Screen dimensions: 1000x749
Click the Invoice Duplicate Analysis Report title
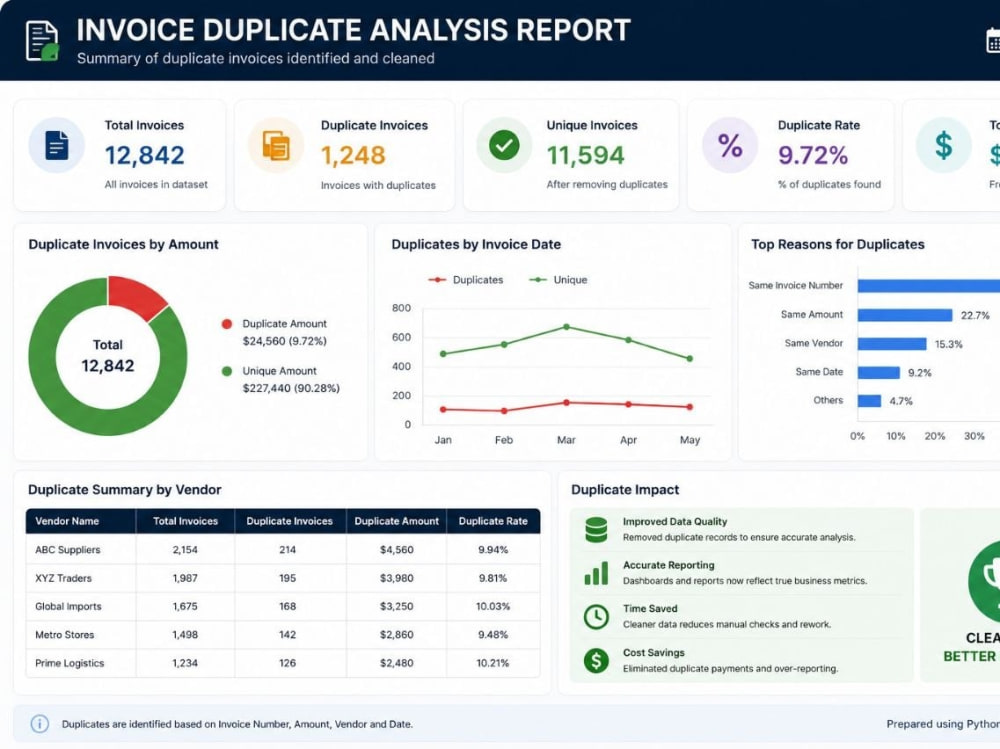coord(353,30)
